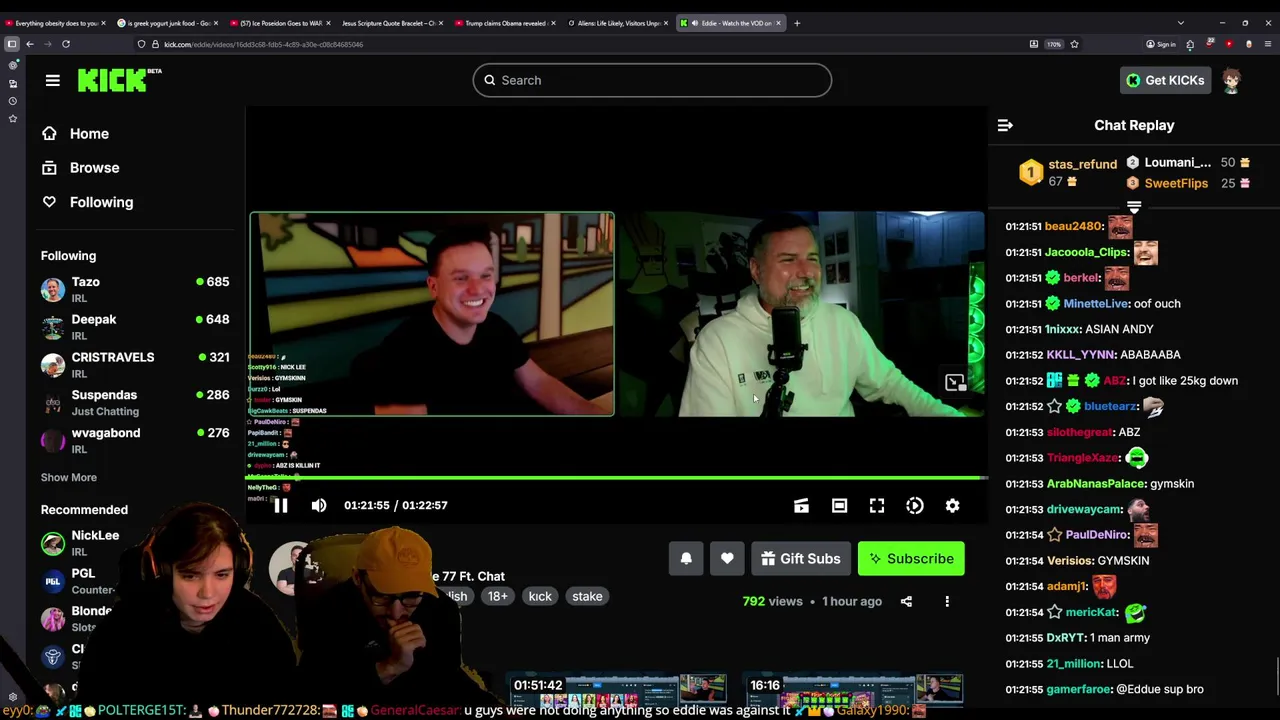Collapse the Chat Replay panel
The width and height of the screenshot is (1280, 720).
tap(1005, 125)
